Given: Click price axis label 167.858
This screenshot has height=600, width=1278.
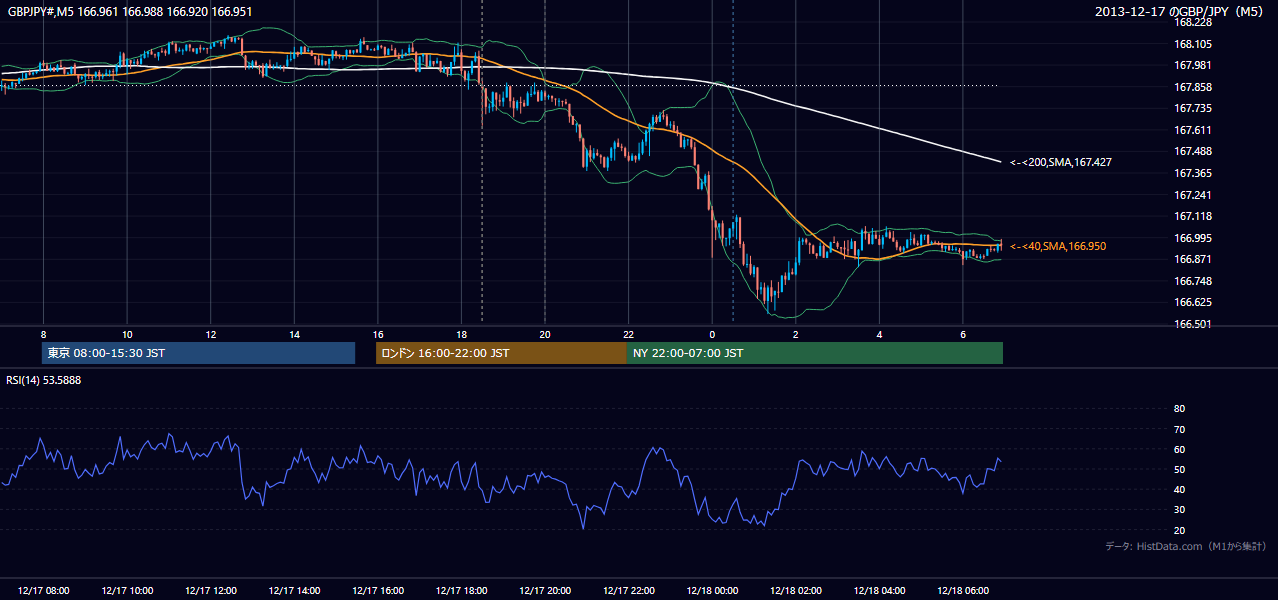Looking at the screenshot, I should [x=1193, y=87].
